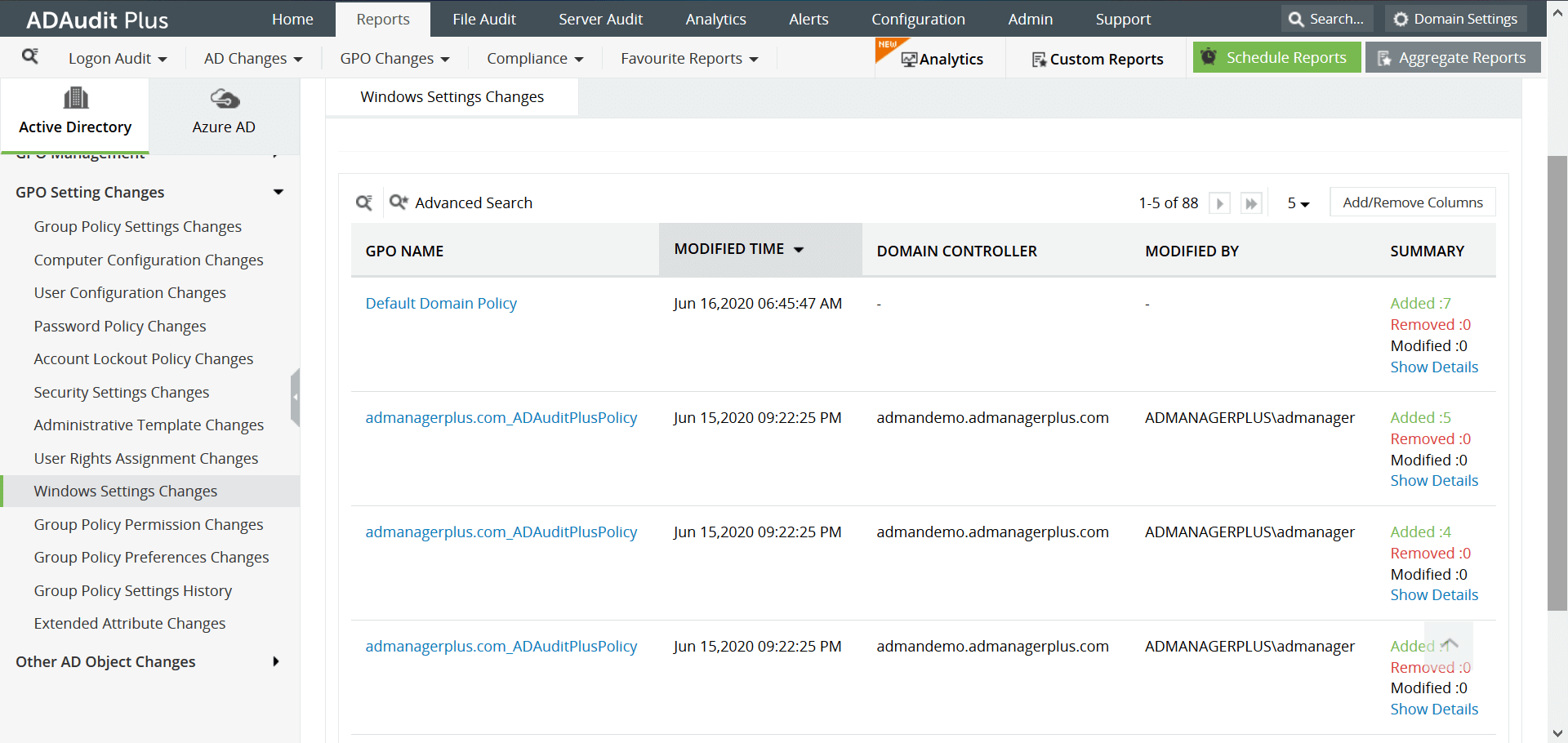Select the Azure AD cloud icon
Viewport: 1568px width, 743px height.
coord(225,100)
